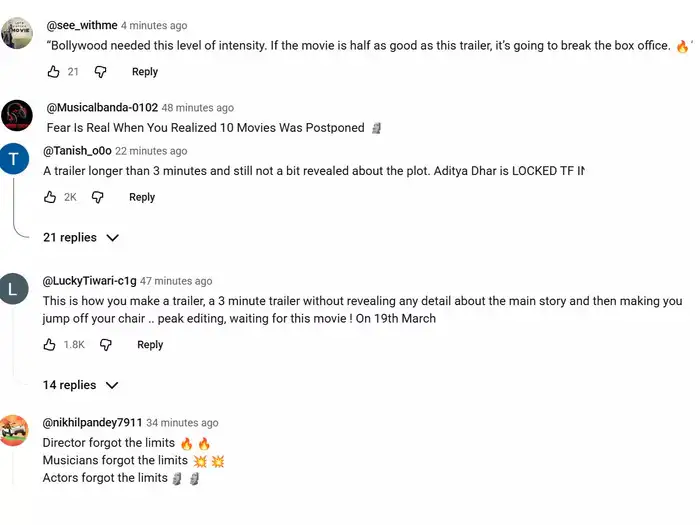
Task: Dislike the @LuckyTiwari-c1g comment
Action: tap(105, 345)
